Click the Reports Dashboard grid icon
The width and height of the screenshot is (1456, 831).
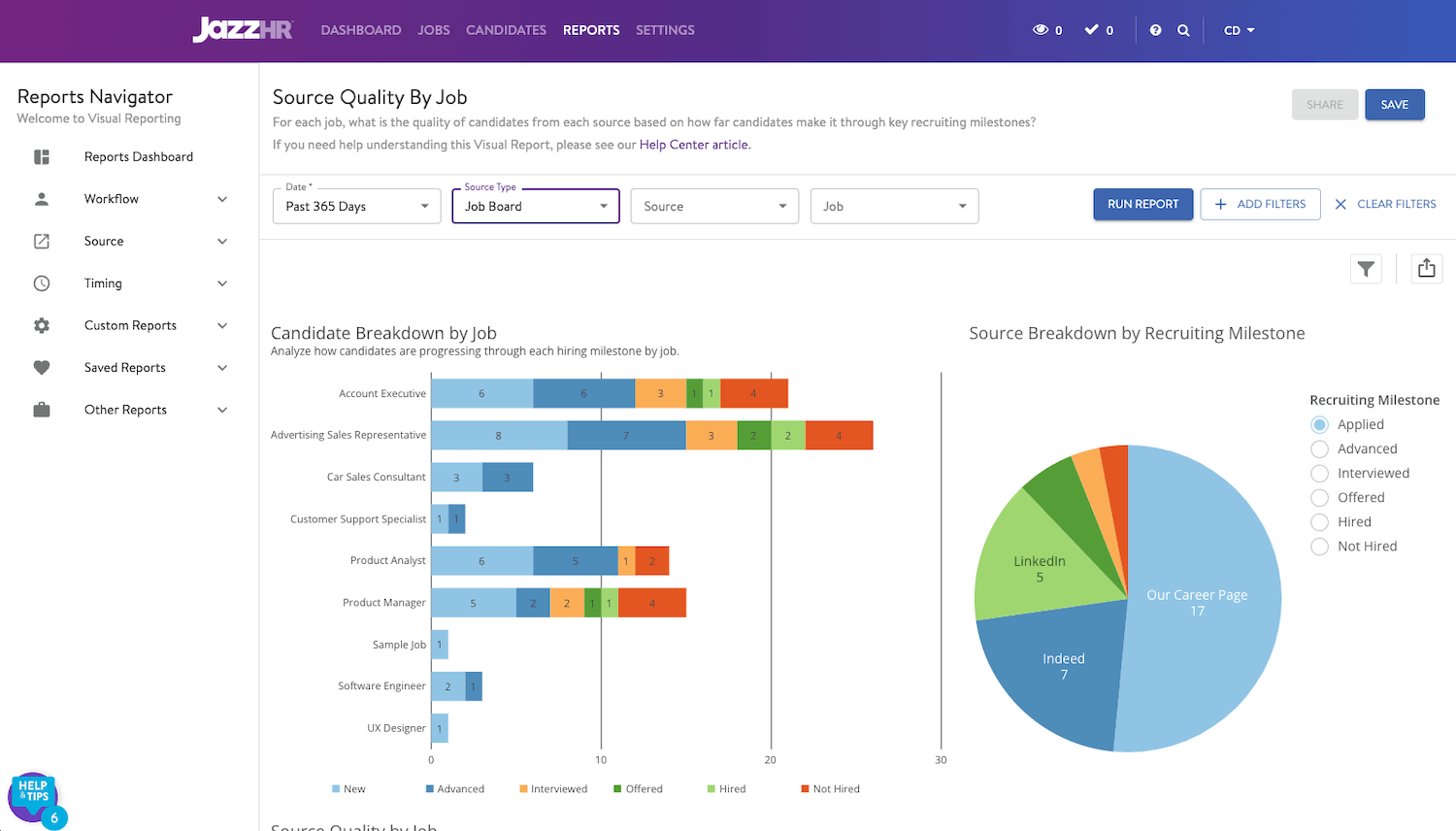pyautogui.click(x=42, y=157)
